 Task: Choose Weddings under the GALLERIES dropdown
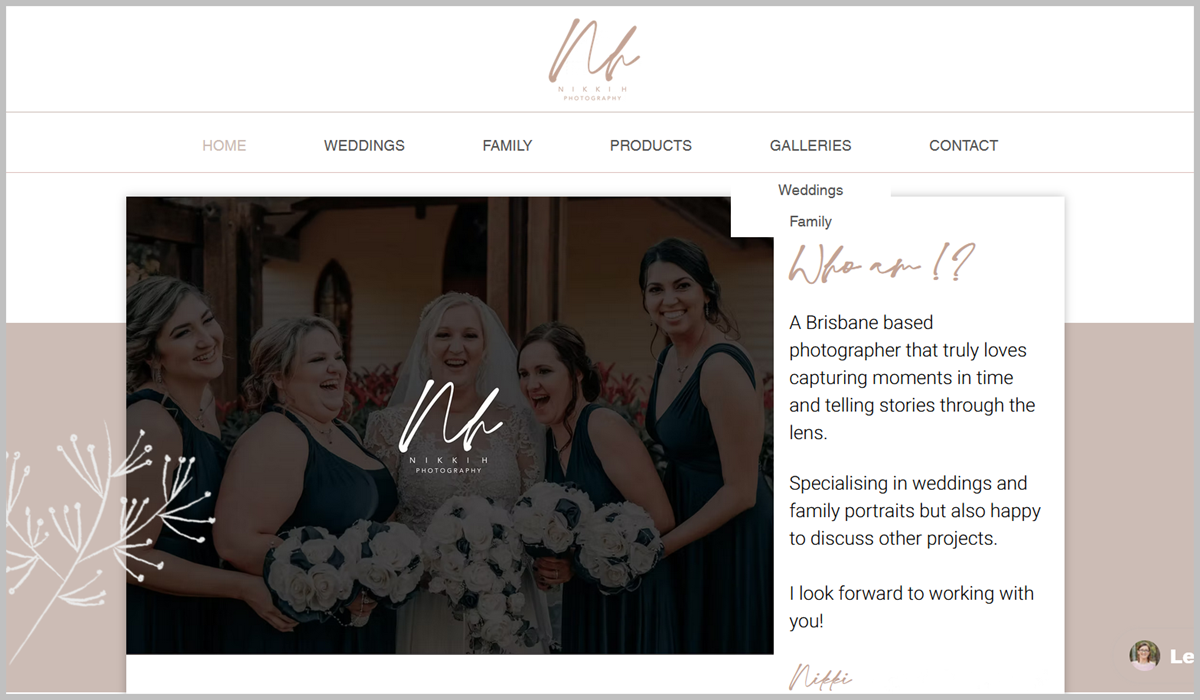pos(811,190)
